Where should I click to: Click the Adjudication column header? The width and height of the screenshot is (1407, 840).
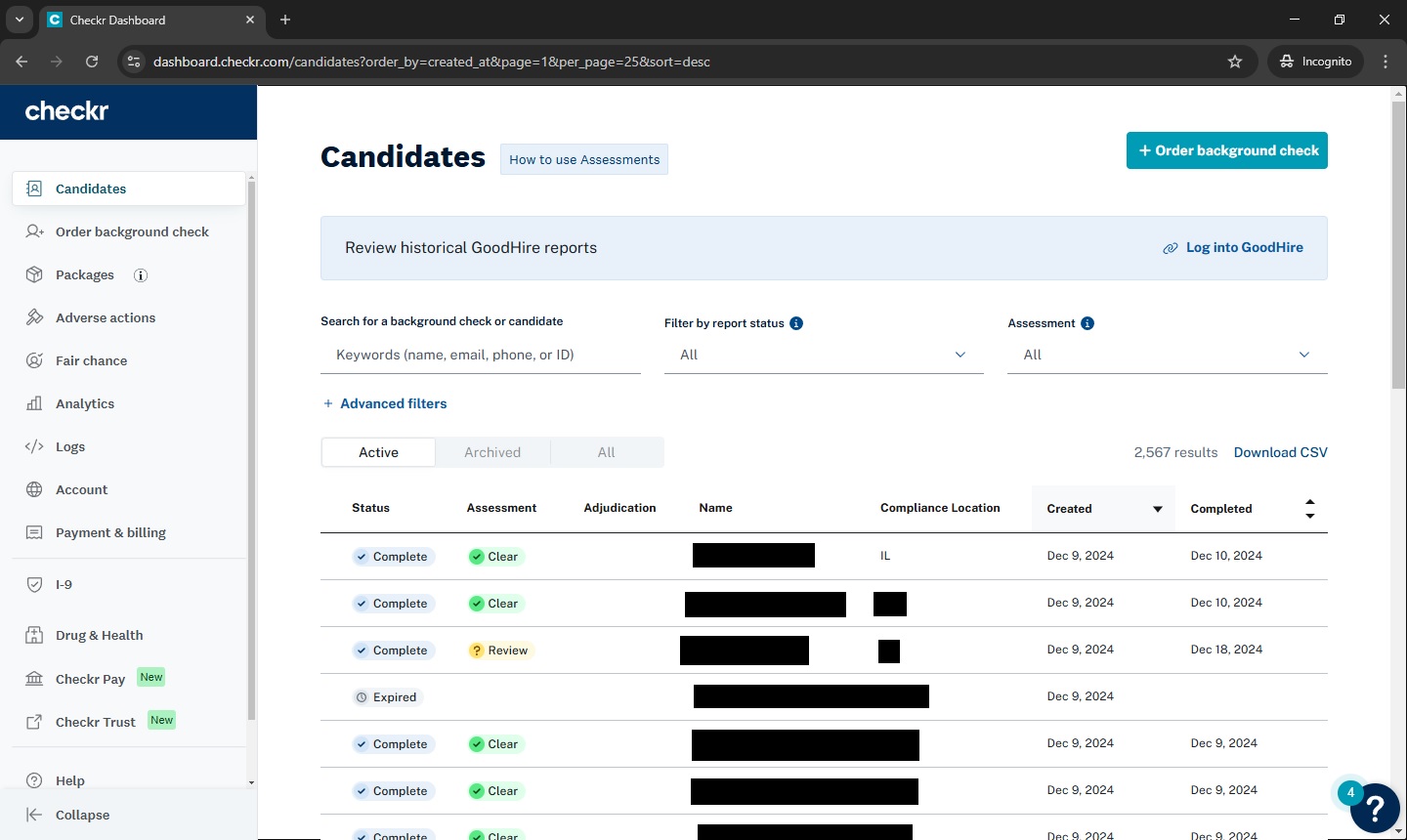[x=619, y=508]
